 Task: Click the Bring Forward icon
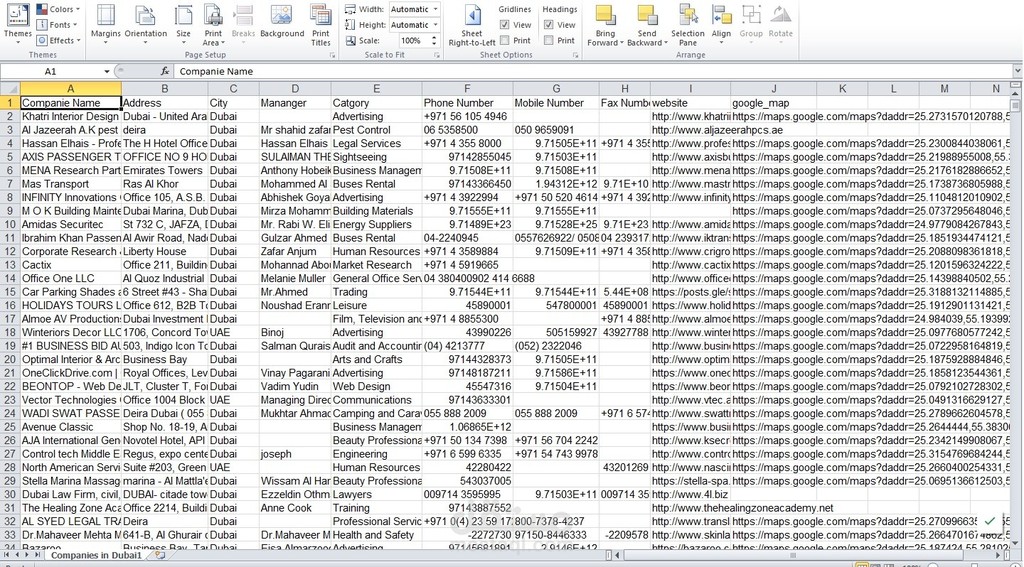[603, 20]
